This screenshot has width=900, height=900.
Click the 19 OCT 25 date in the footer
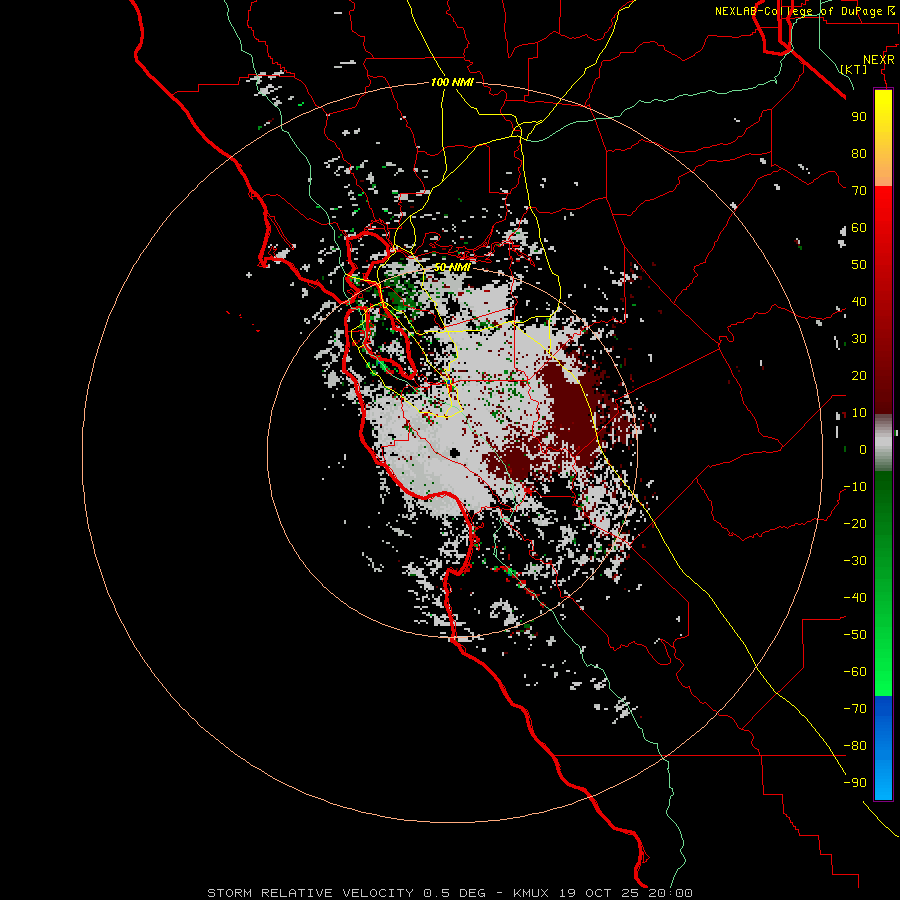599,893
